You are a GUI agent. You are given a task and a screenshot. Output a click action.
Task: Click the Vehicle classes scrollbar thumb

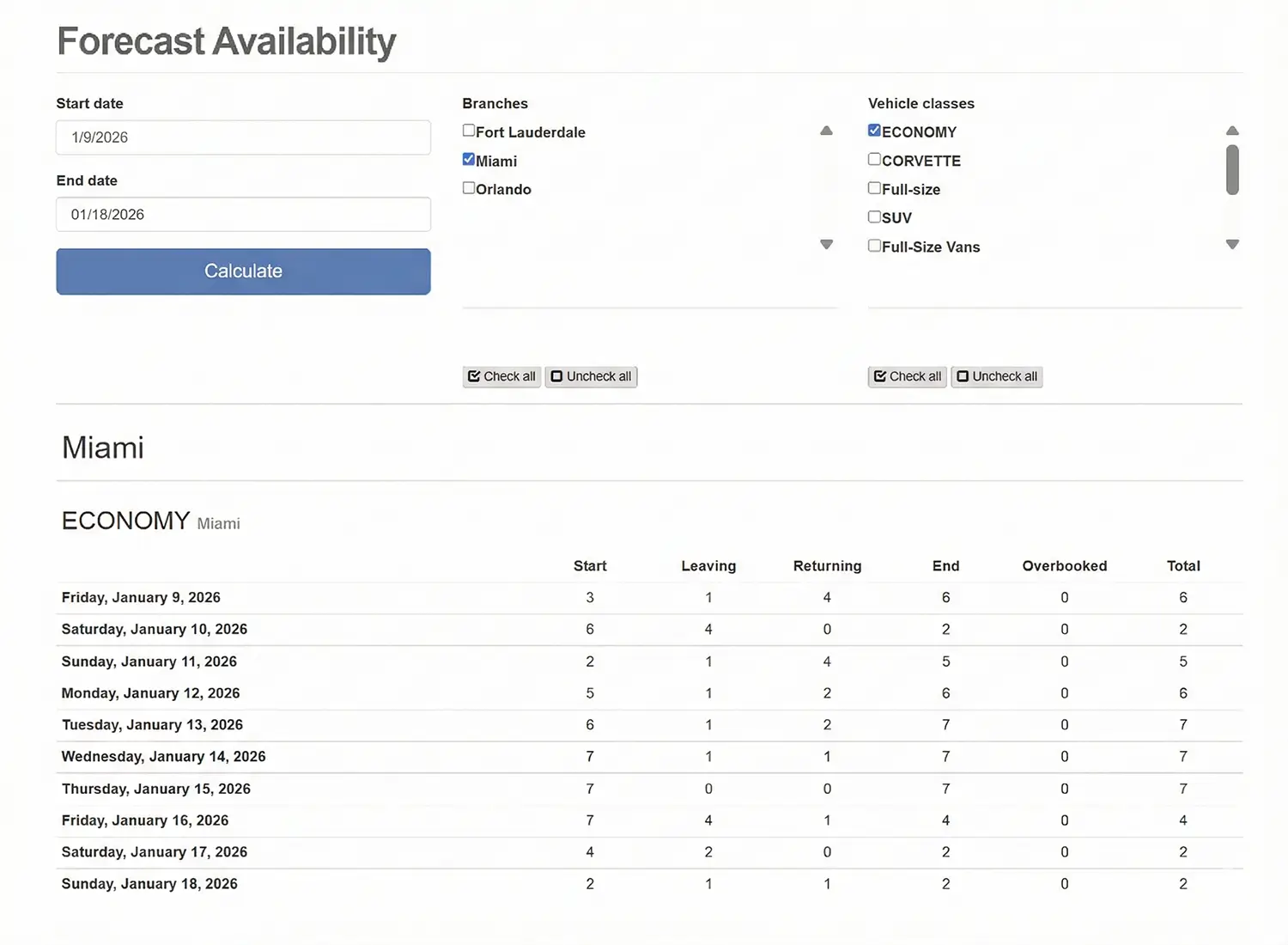[1232, 171]
